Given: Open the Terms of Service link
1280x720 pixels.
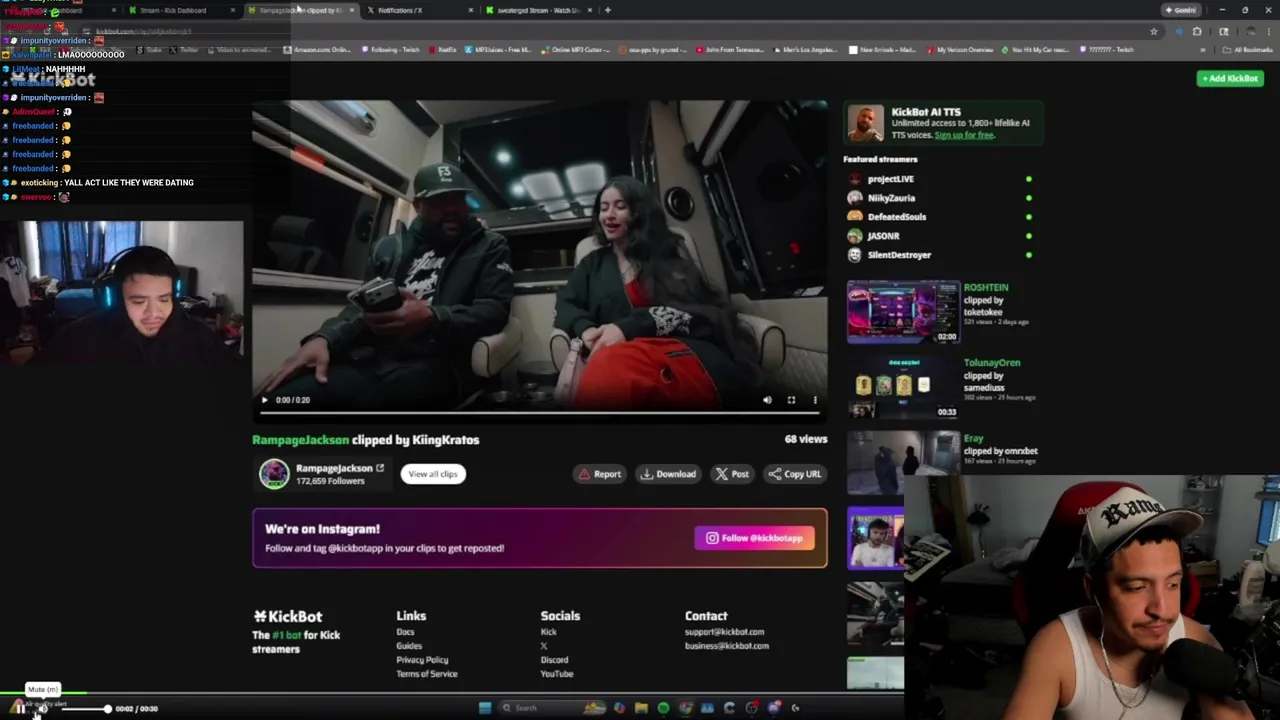Looking at the screenshot, I should click(427, 674).
